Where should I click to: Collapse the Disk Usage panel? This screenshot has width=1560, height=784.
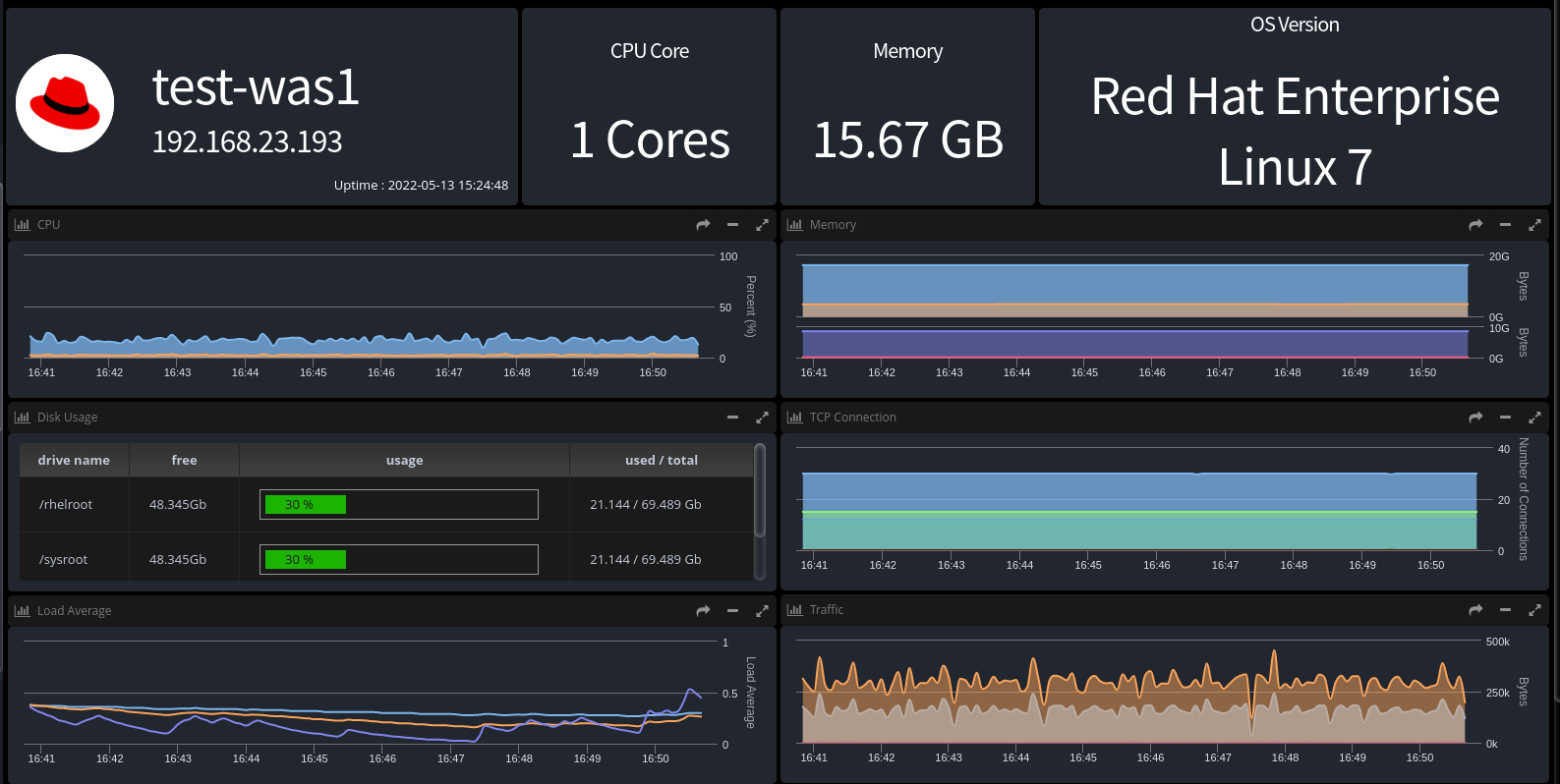(x=732, y=418)
